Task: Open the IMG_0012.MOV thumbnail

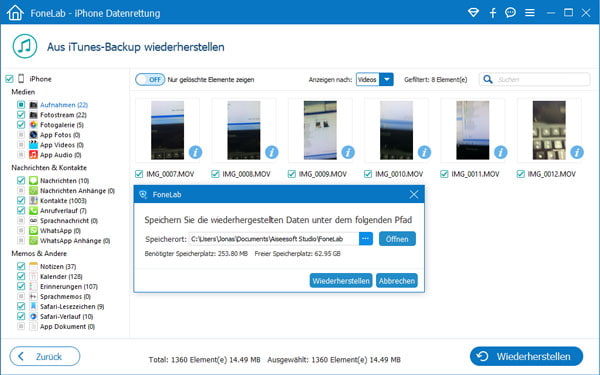Action: click(x=549, y=130)
